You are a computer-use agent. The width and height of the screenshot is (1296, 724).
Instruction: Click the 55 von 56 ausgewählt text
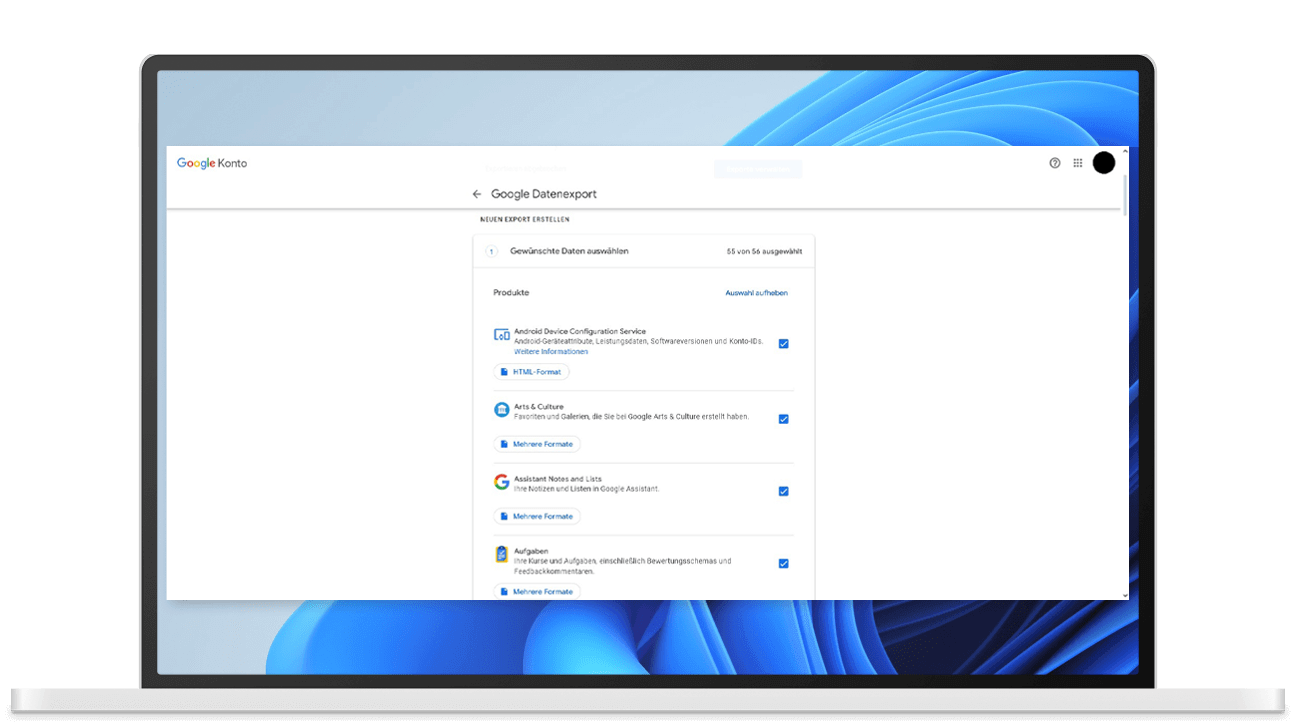[x=764, y=252]
